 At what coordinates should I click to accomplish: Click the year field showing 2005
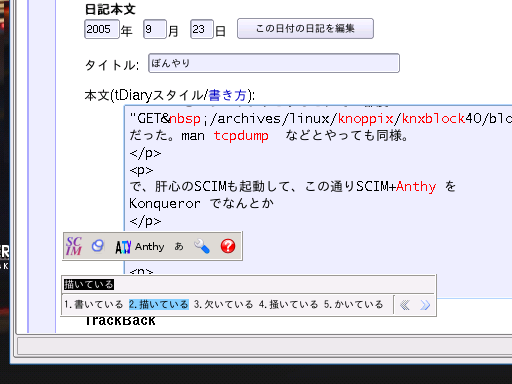102,29
